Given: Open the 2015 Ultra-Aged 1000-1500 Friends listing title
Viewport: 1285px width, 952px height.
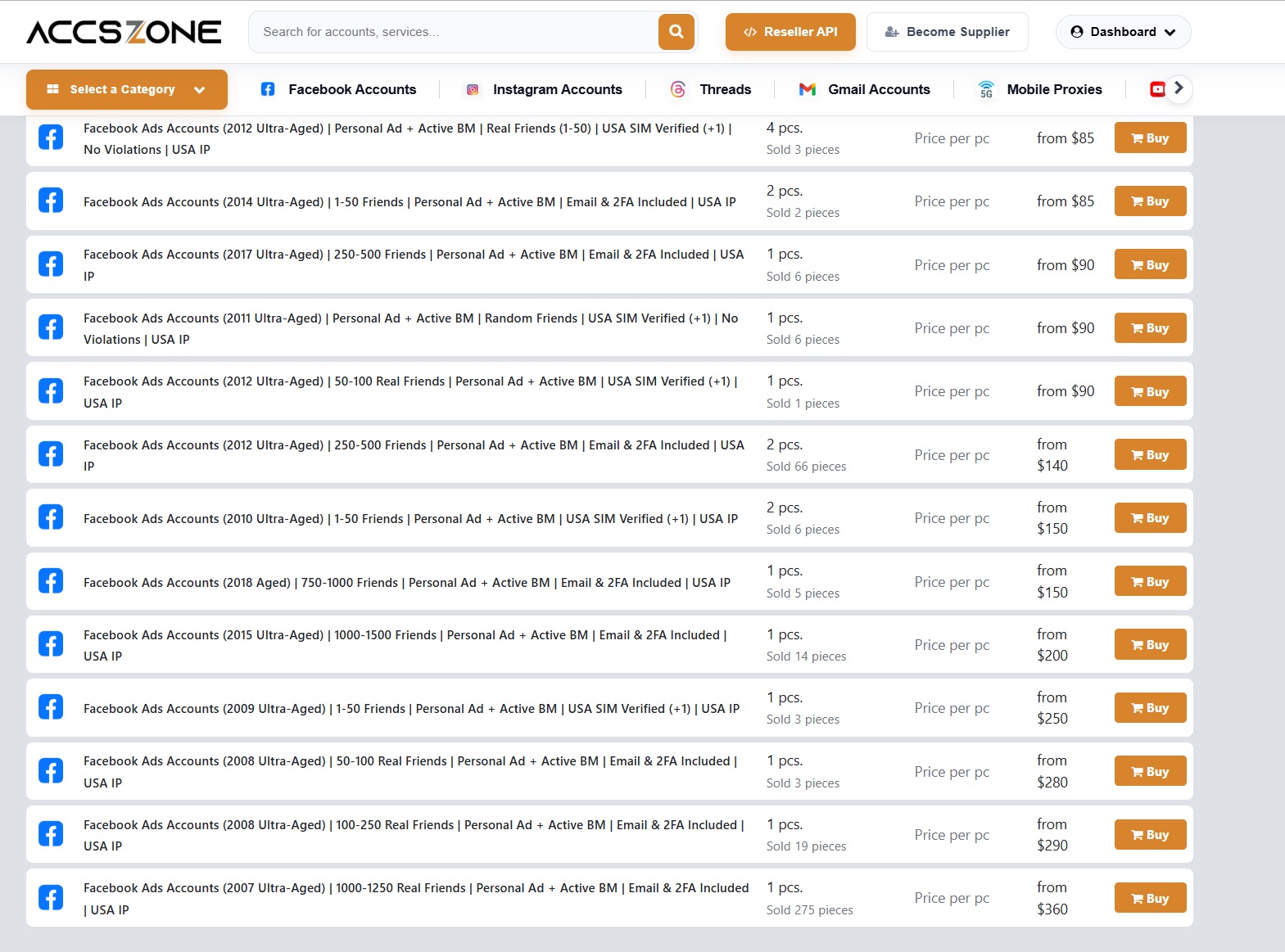Looking at the screenshot, I should [405, 646].
